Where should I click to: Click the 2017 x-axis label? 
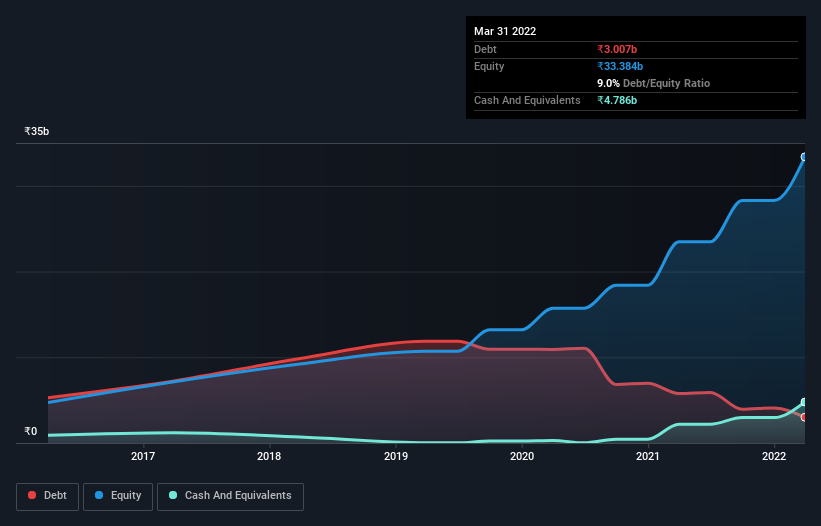coord(143,456)
